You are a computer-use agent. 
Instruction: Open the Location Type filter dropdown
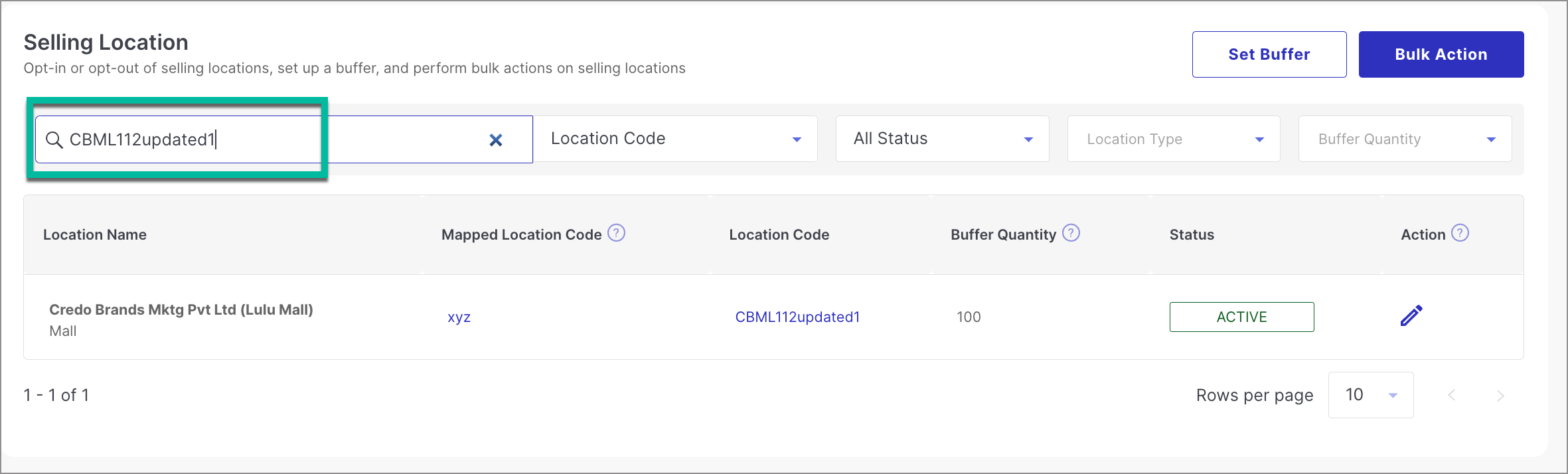click(x=1174, y=139)
